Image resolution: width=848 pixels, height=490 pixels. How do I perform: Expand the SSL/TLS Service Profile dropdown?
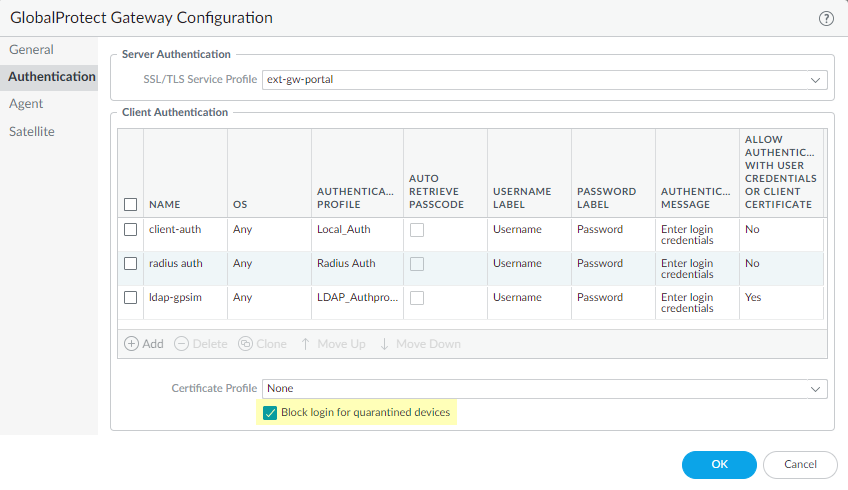point(816,80)
